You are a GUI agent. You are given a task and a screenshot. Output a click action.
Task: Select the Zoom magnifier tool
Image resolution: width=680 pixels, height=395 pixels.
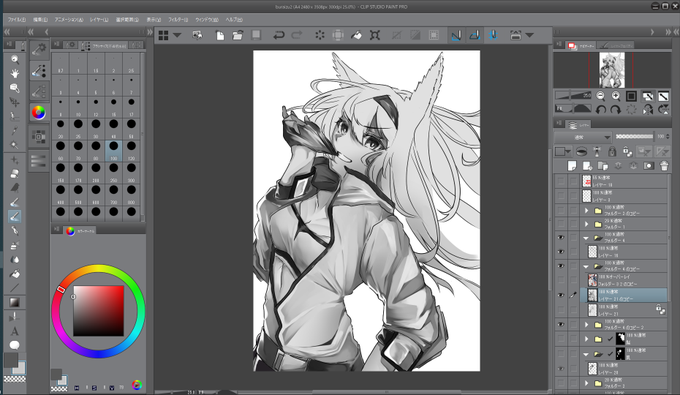click(15, 59)
